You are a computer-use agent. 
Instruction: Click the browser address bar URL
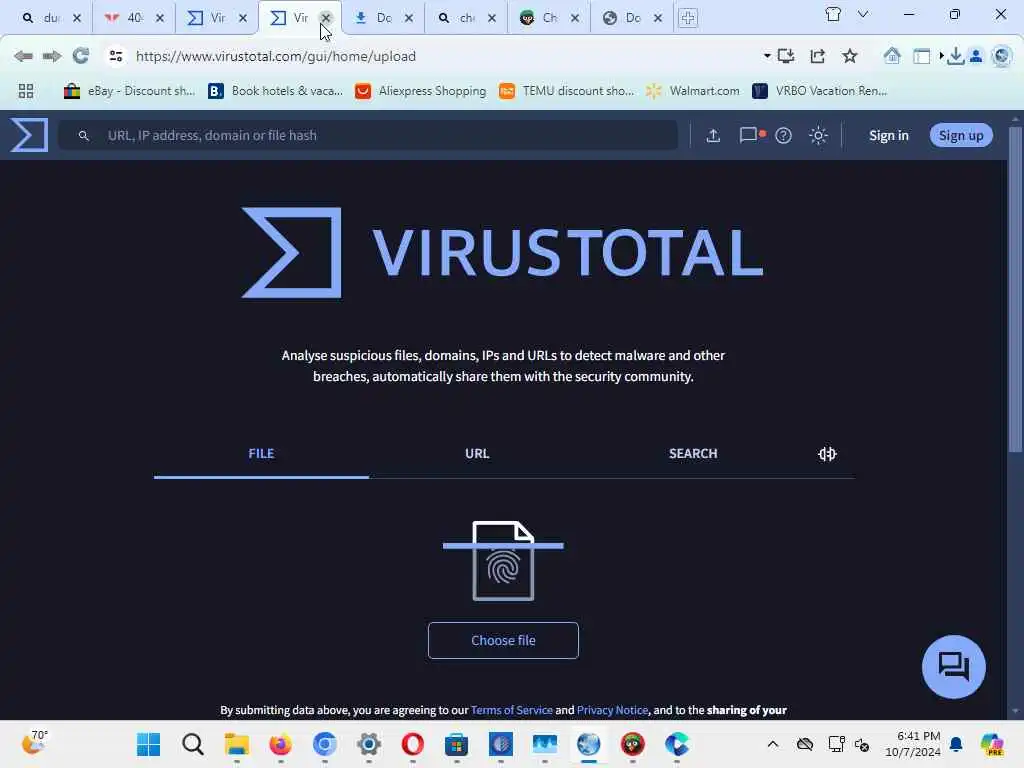tap(276, 56)
